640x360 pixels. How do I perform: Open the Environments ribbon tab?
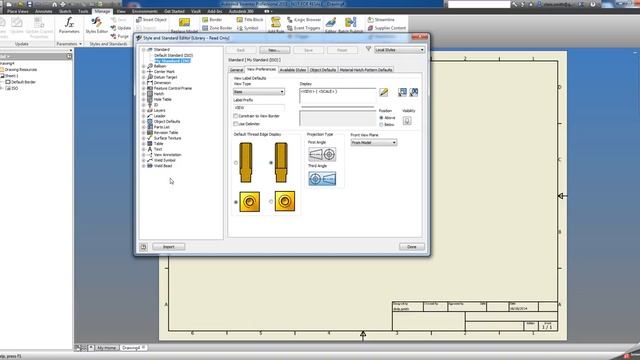coord(145,11)
